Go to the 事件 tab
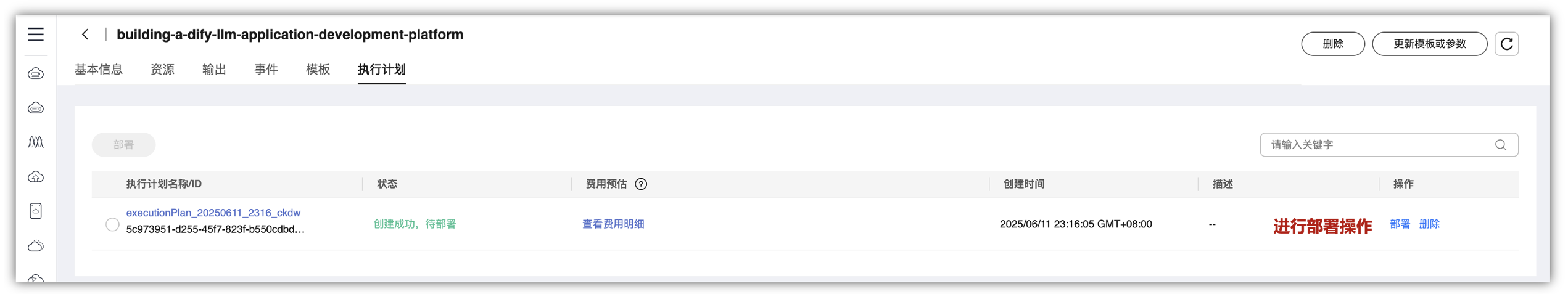Viewport: 1568px width, 302px height. tap(266, 70)
